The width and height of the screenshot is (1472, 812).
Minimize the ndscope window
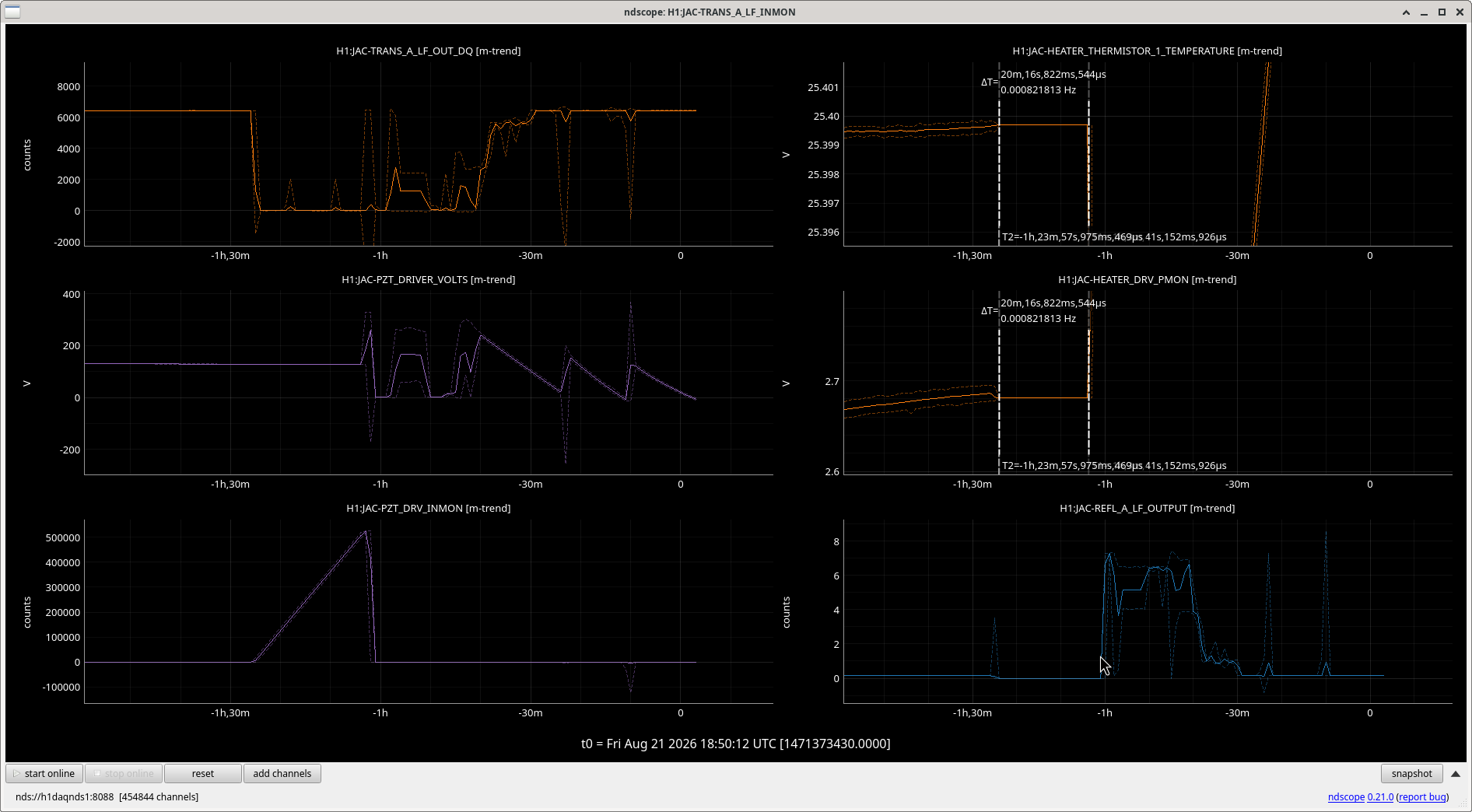1424,12
